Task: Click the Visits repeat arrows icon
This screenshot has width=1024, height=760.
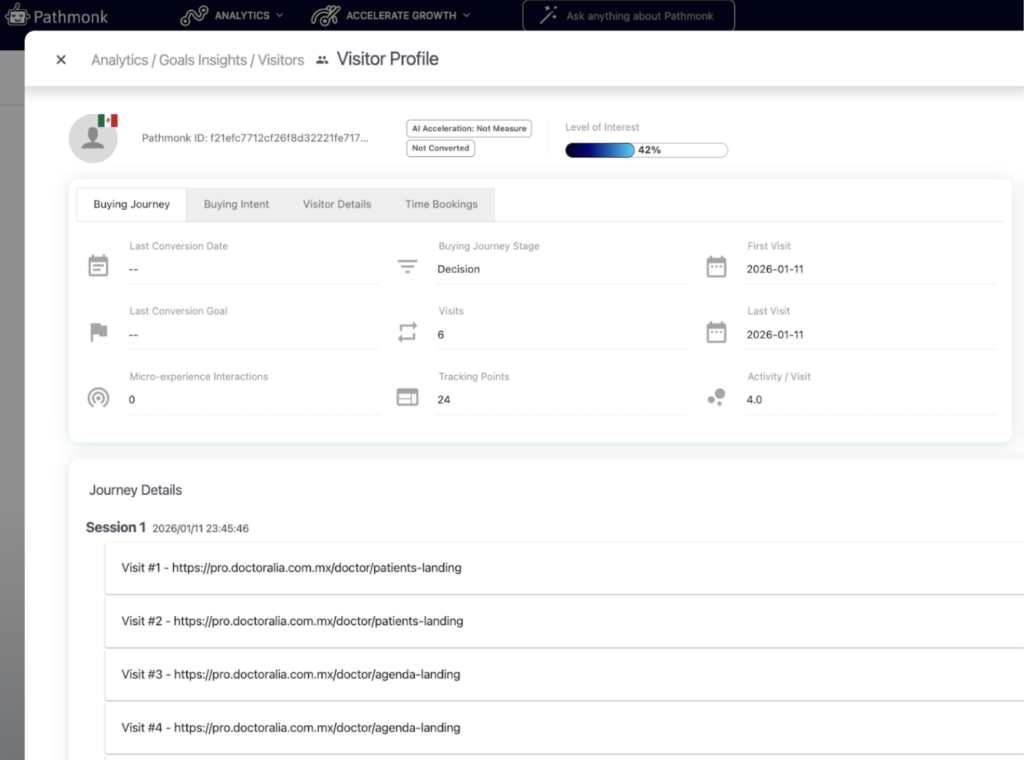Action: coord(407,333)
